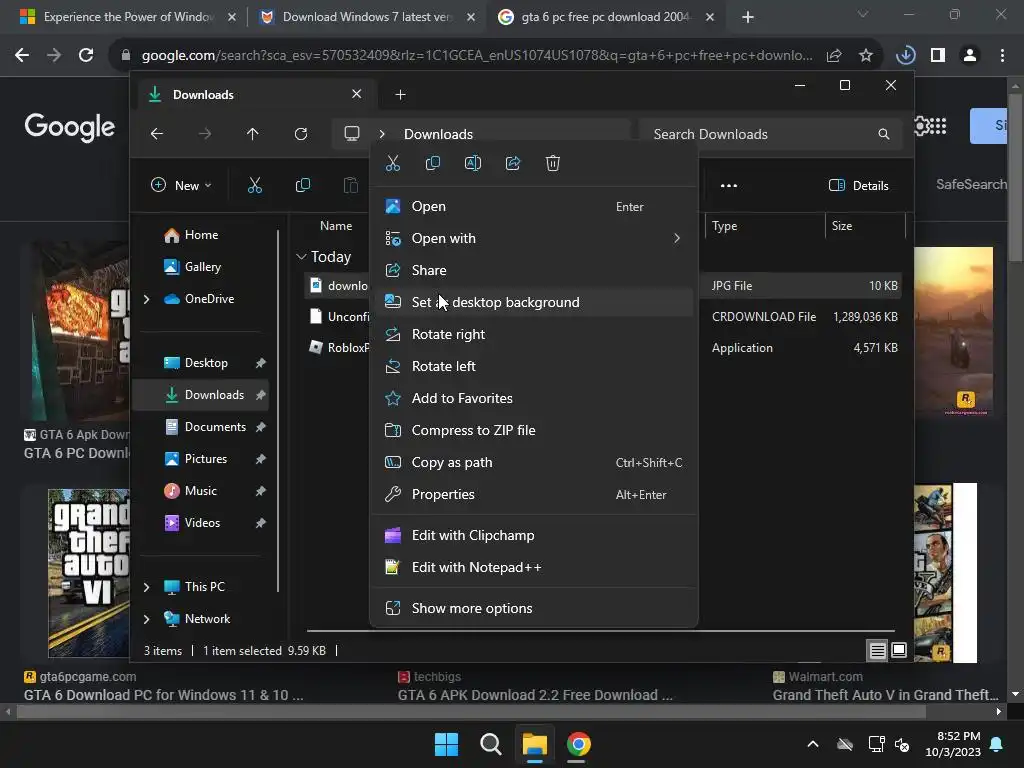Expand the This PC tree node

[x=146, y=587]
